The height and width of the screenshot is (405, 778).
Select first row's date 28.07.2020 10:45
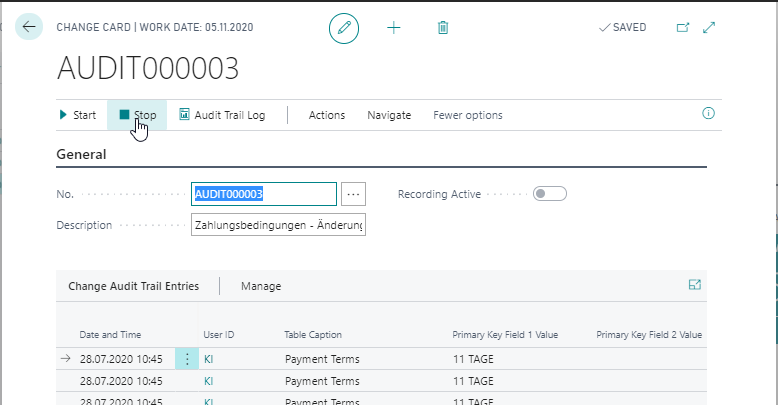point(121,359)
